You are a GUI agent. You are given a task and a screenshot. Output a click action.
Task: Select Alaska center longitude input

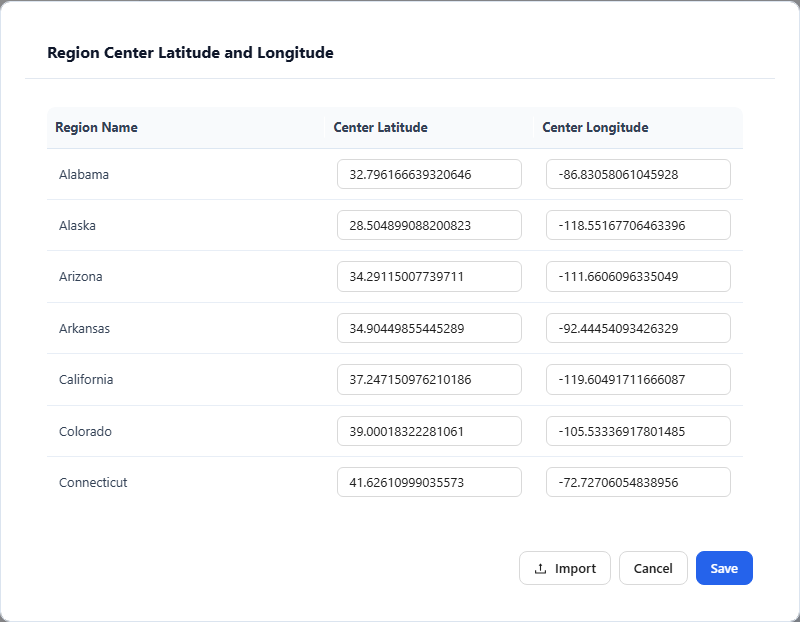[638, 225]
